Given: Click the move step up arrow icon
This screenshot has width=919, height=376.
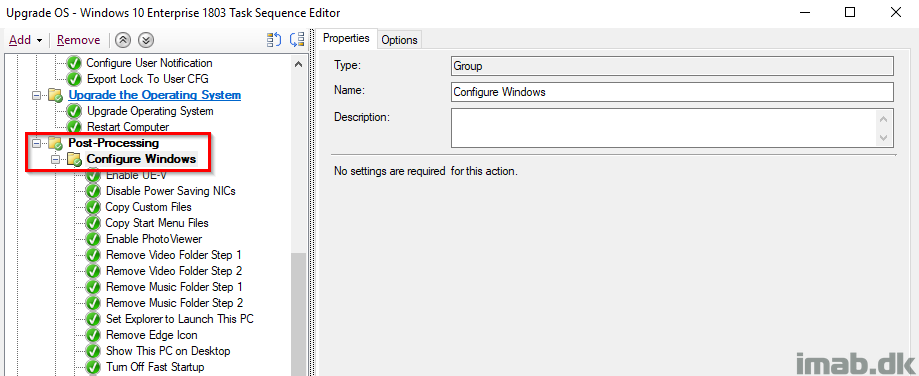Looking at the screenshot, I should pyautogui.click(x=122, y=40).
